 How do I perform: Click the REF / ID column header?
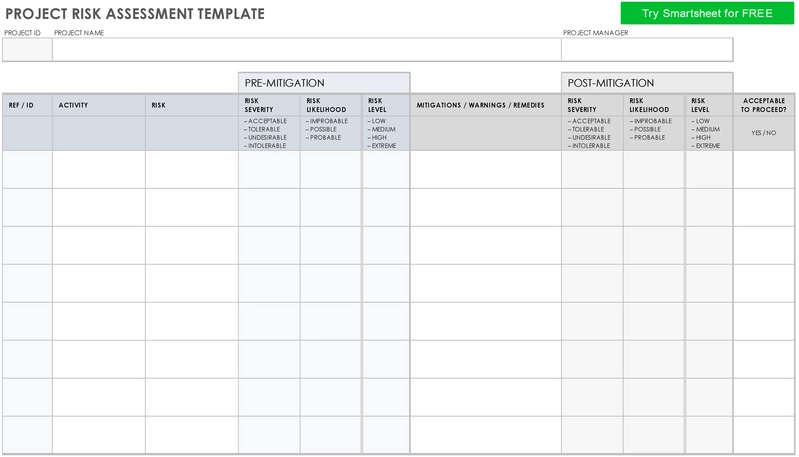click(28, 105)
